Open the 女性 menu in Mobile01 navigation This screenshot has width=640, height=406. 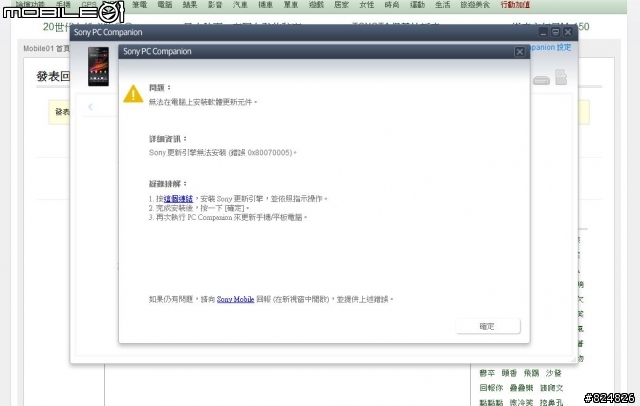pos(367,5)
